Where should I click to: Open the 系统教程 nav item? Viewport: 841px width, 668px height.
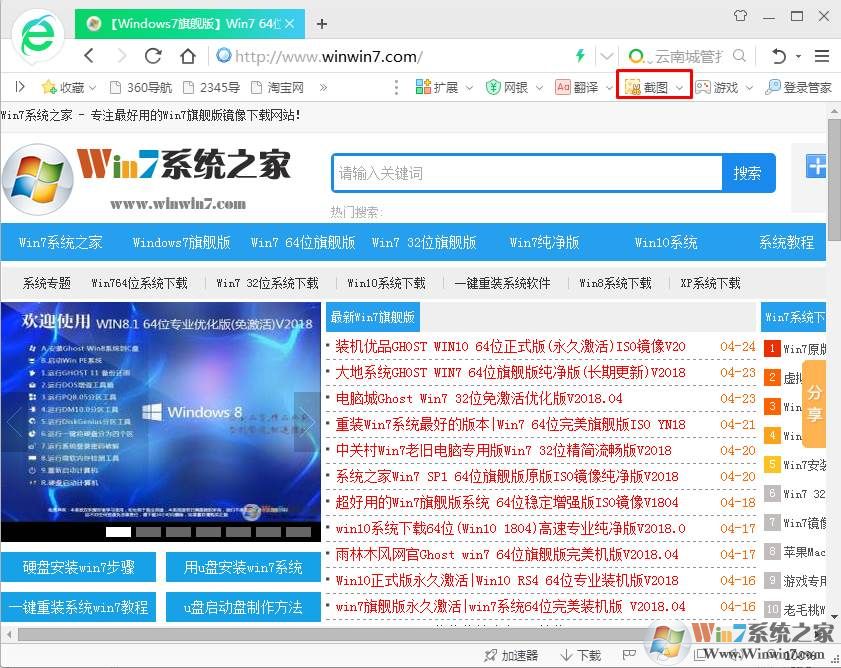pos(787,242)
